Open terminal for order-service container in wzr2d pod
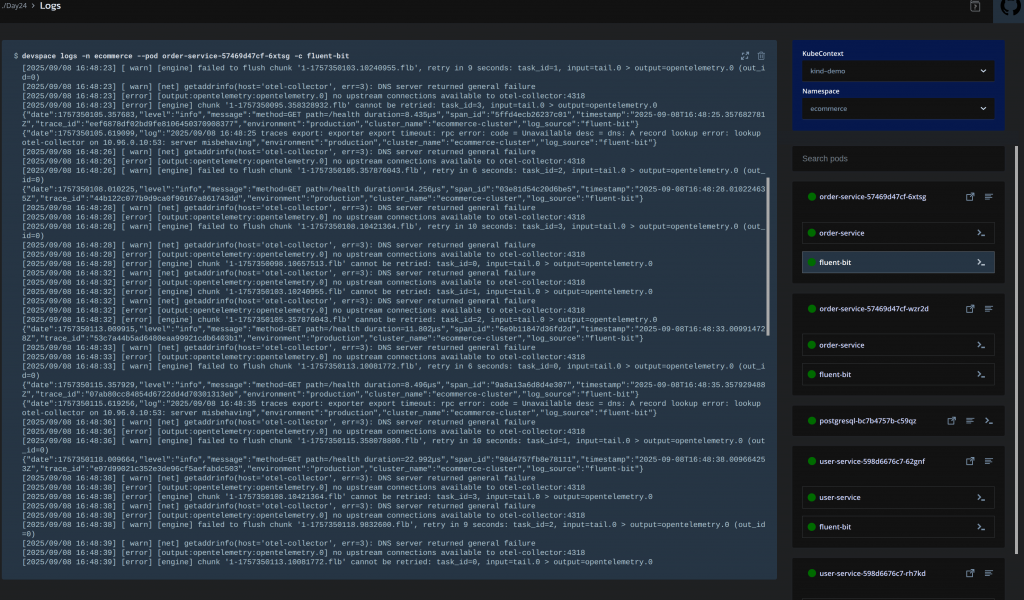 [x=981, y=345]
